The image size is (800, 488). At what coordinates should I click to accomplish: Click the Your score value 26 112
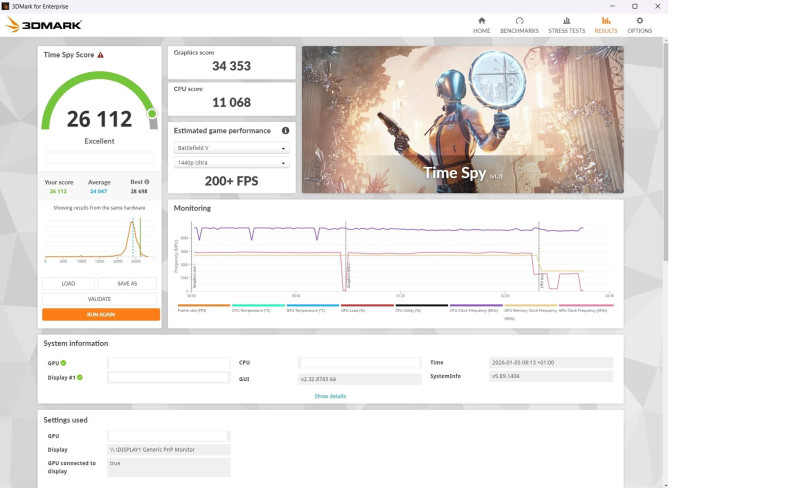58,191
